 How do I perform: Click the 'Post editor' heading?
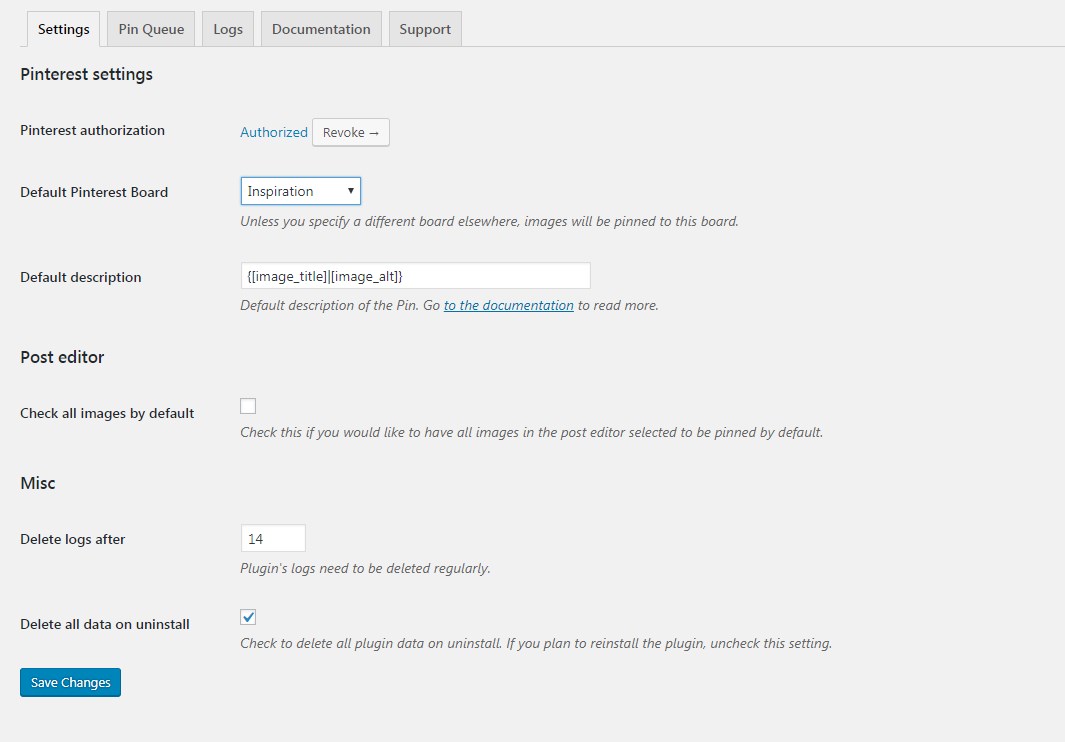(62, 357)
